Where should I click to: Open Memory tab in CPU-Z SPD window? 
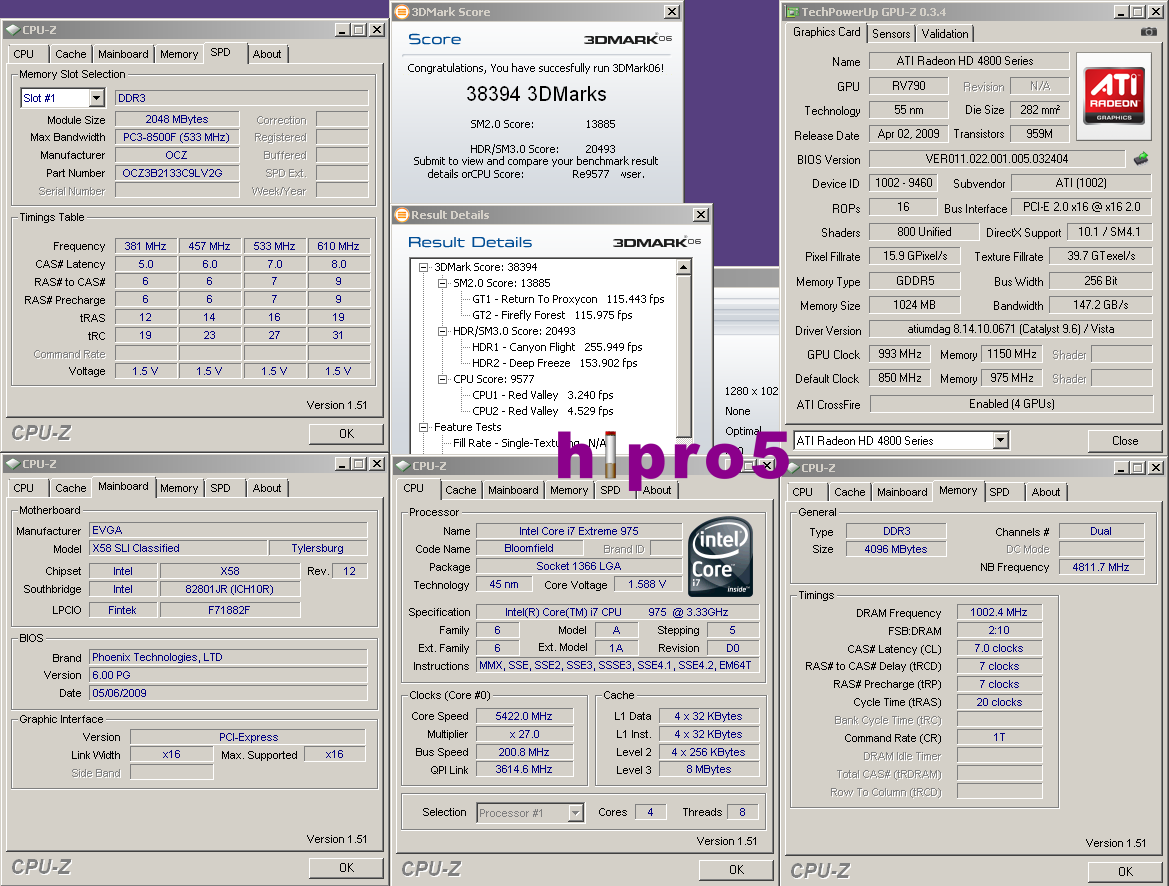click(x=179, y=54)
